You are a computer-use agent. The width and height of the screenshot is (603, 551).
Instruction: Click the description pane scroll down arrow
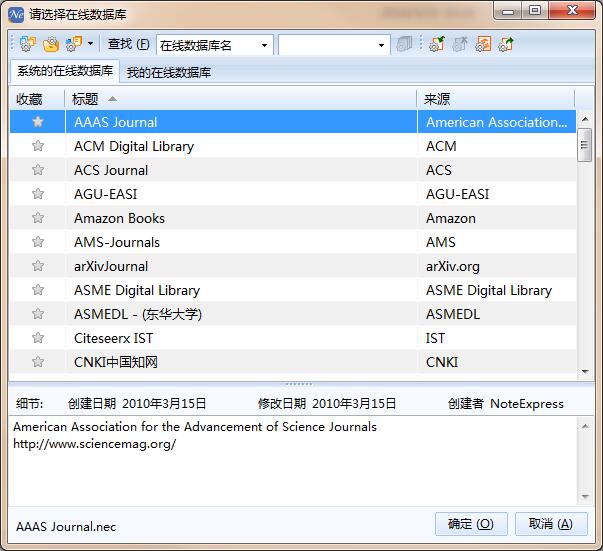click(585, 496)
